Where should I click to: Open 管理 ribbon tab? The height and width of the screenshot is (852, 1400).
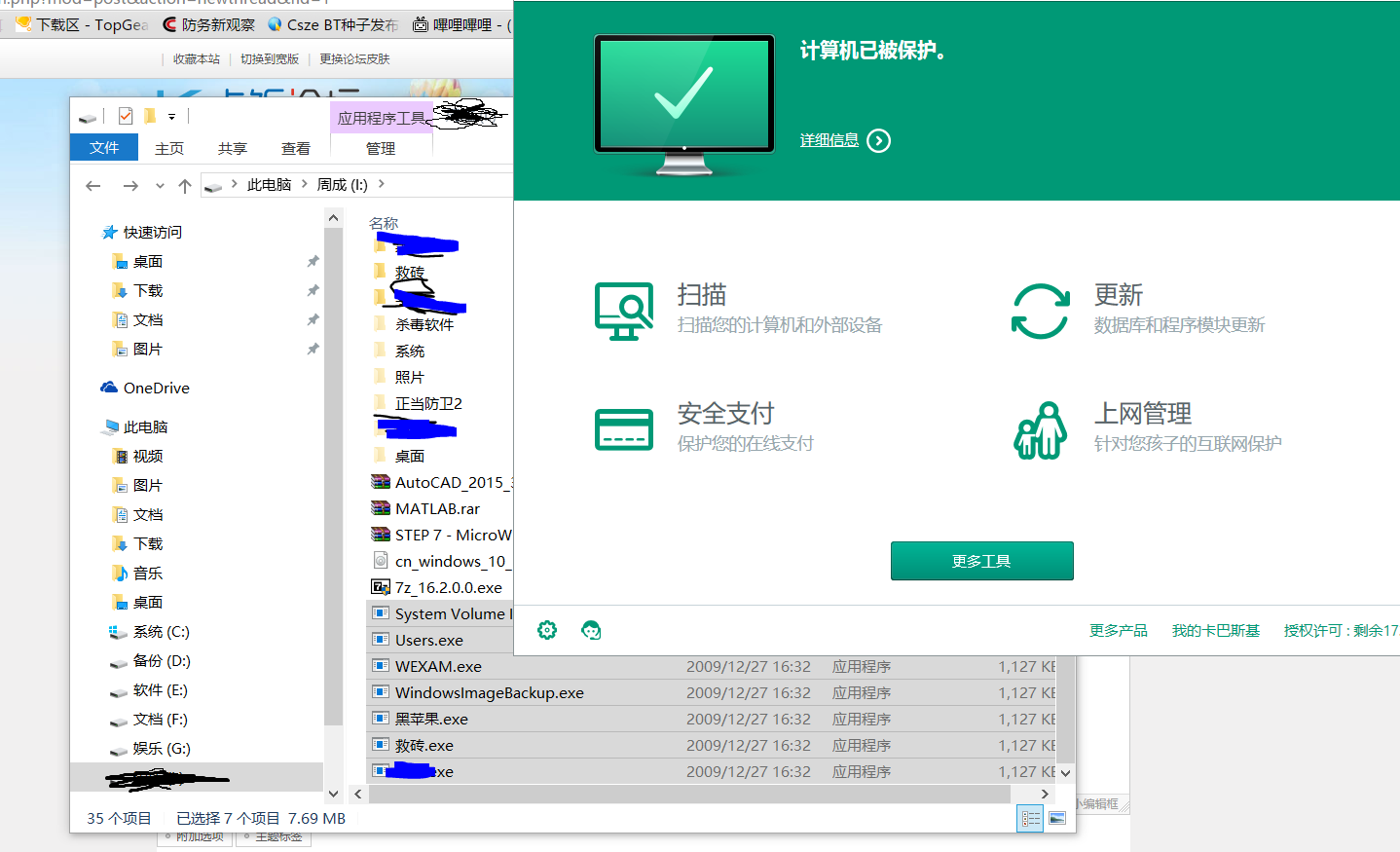(x=381, y=148)
